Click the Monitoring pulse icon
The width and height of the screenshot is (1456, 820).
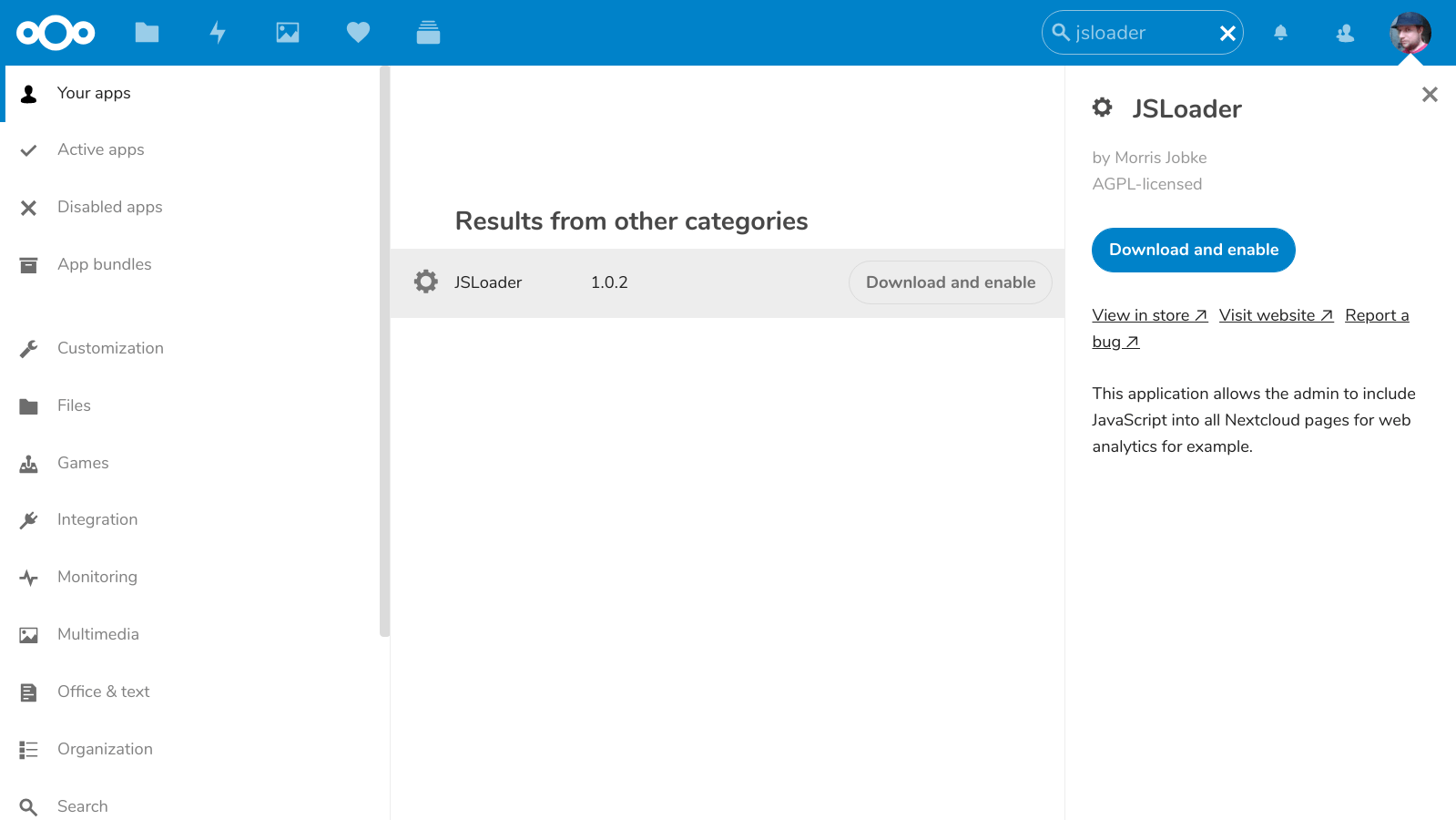[x=29, y=578]
